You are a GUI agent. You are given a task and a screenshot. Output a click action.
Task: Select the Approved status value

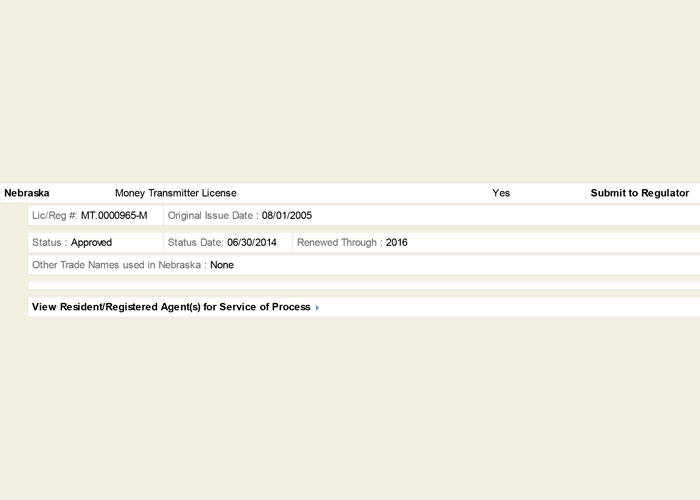(x=91, y=242)
